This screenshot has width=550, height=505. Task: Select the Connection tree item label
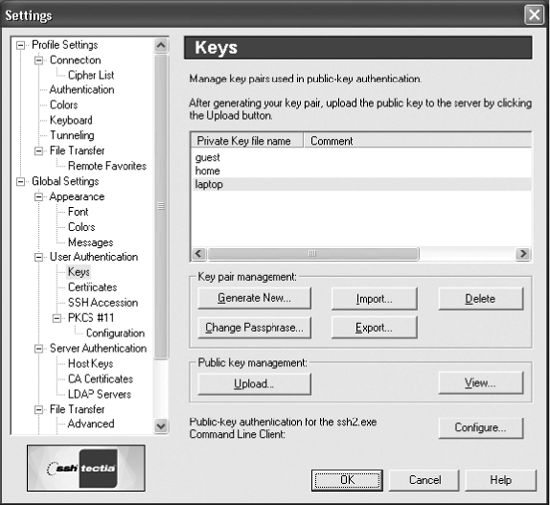(x=75, y=60)
